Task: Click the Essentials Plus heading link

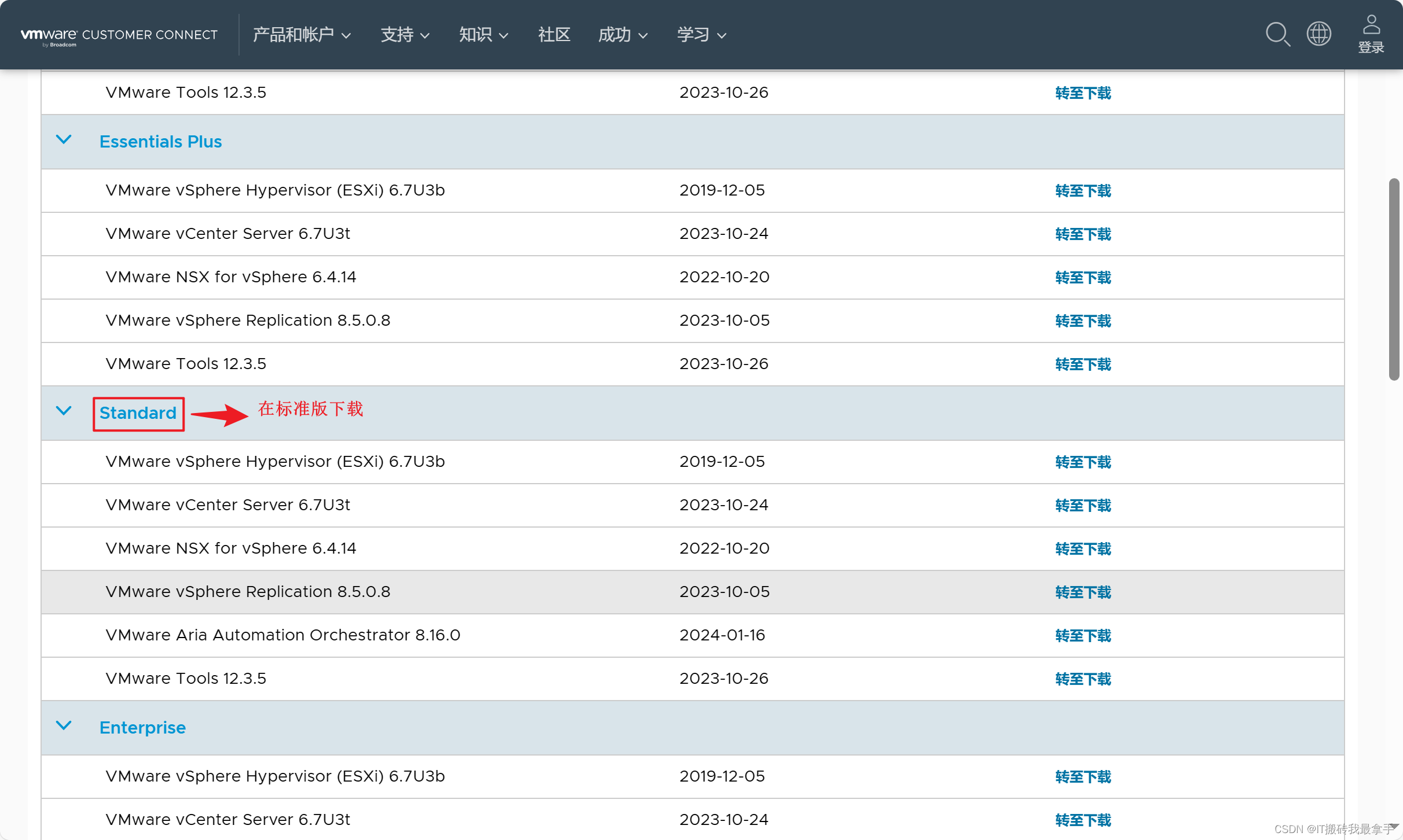Action: coord(160,142)
